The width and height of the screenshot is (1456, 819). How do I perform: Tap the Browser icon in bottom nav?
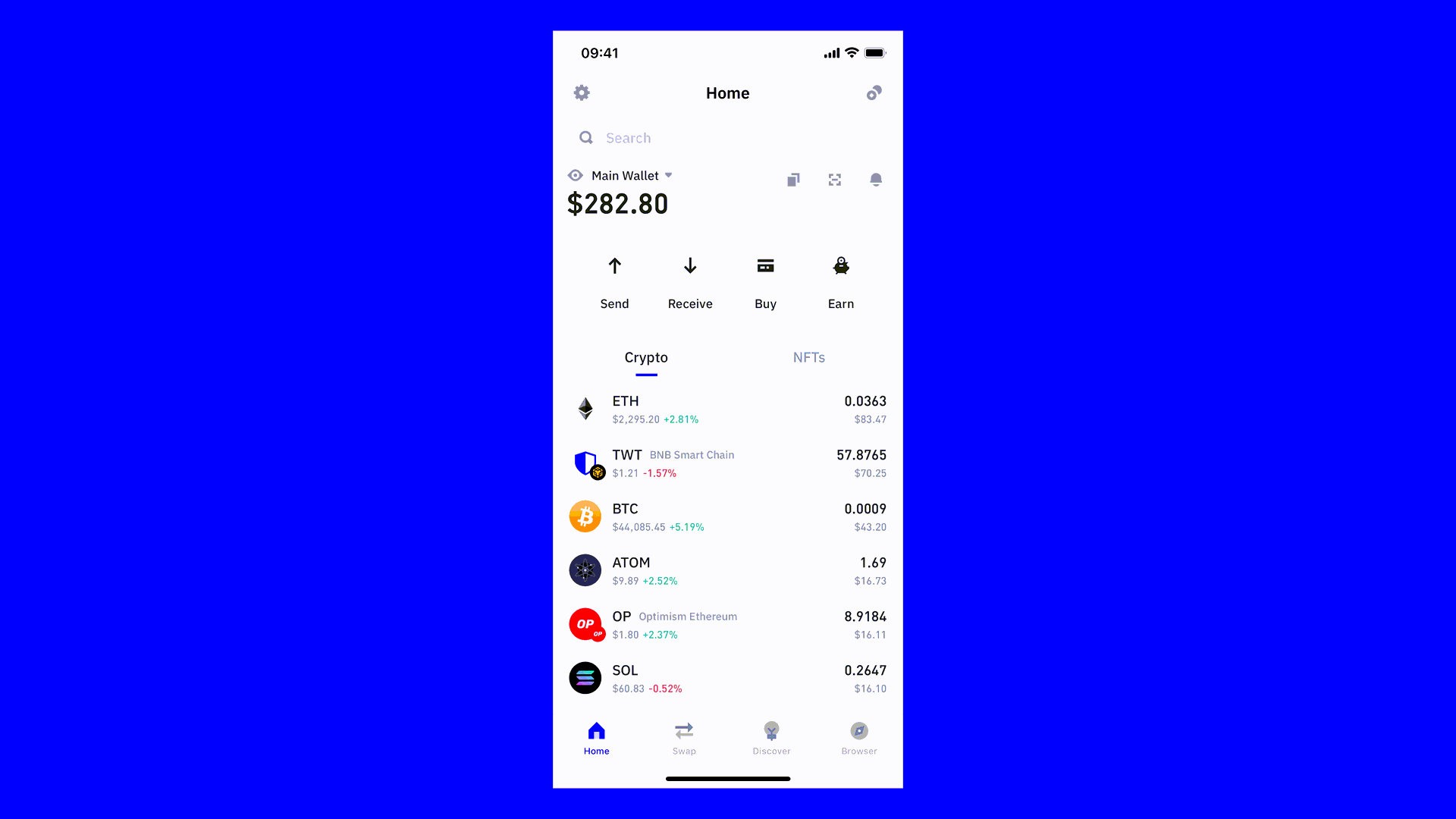click(x=859, y=737)
